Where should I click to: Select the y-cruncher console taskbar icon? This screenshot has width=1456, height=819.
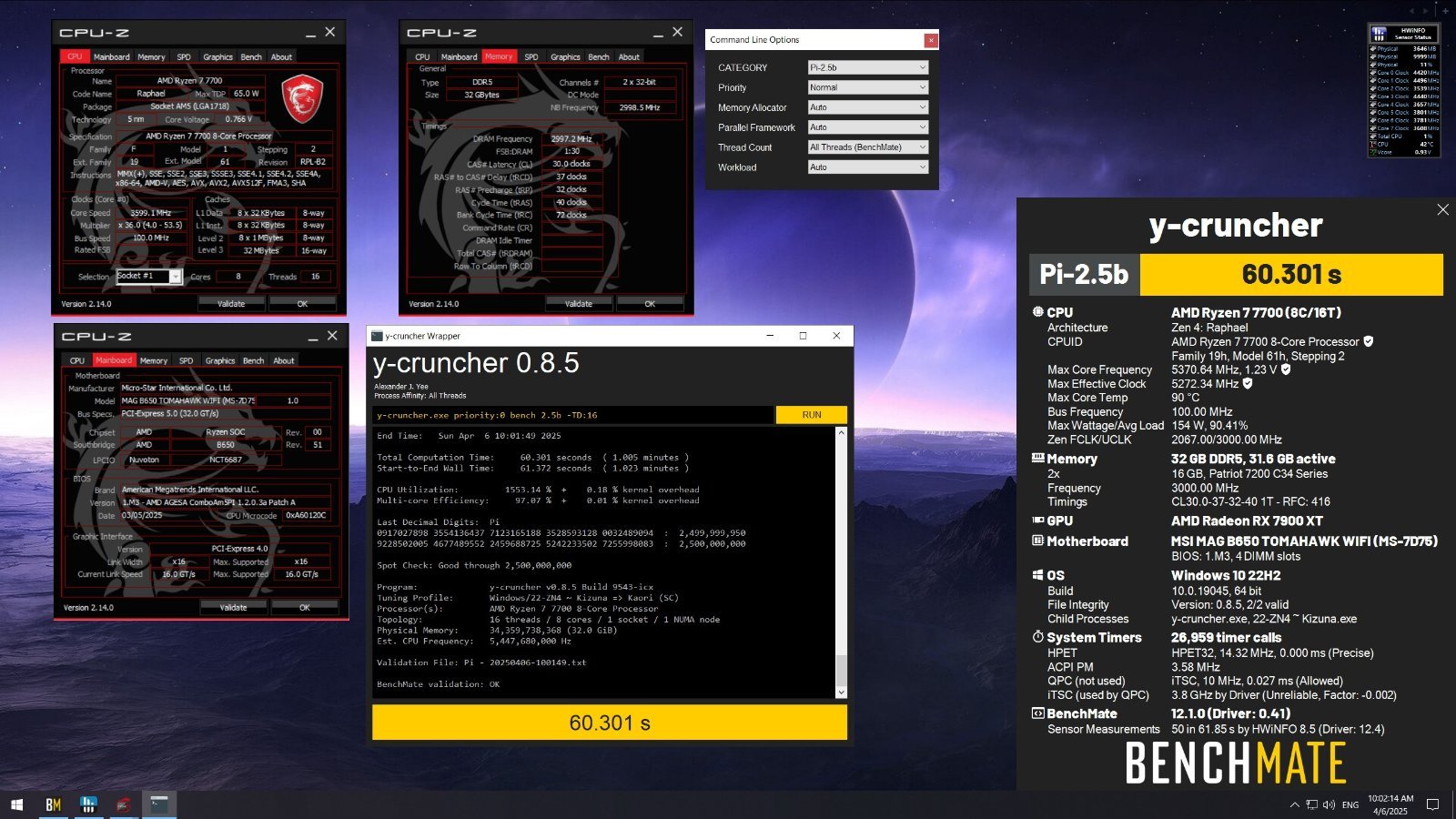159,804
